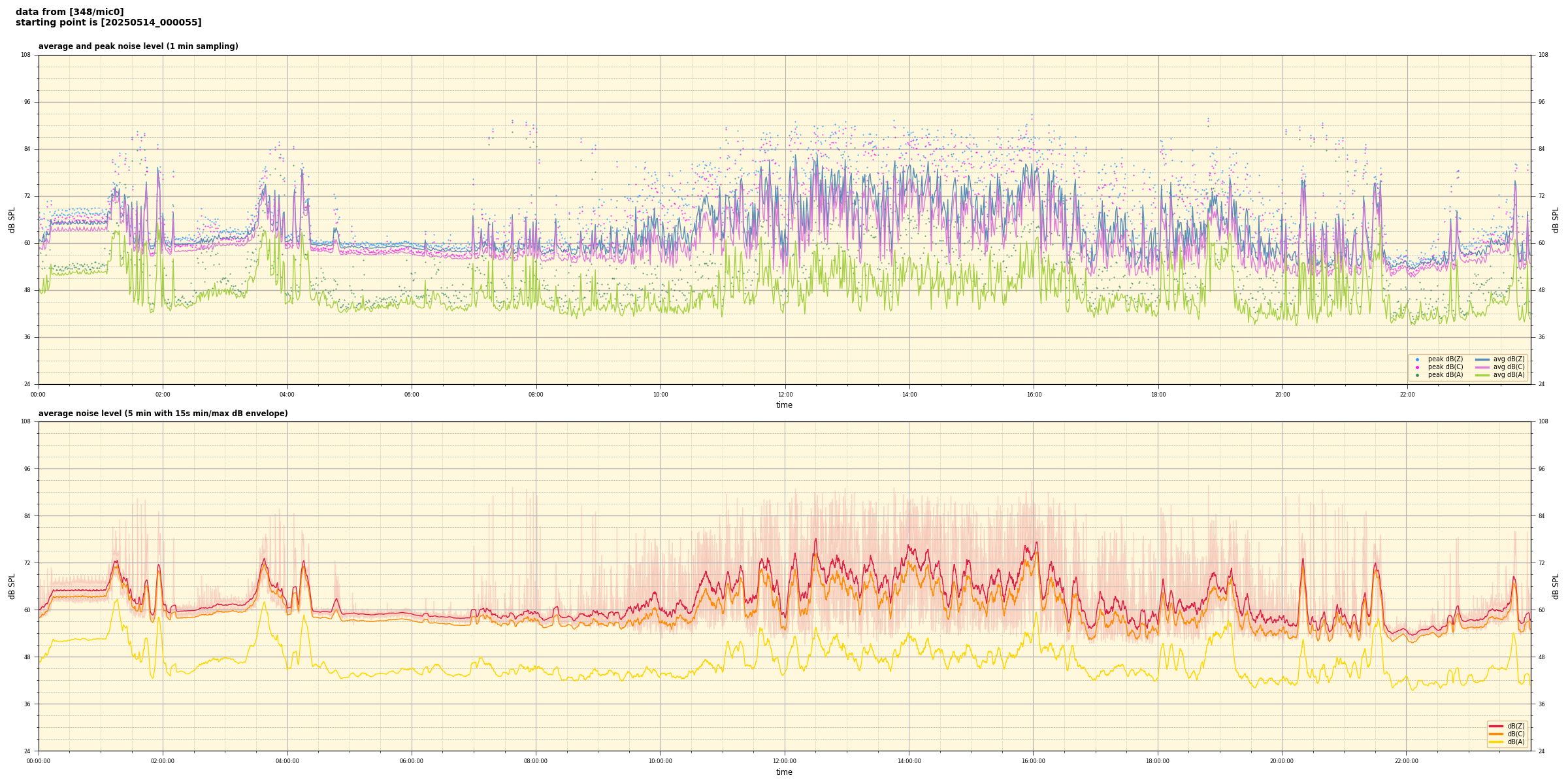Click the peak dB(Z) legend entry
Image resolution: width=1568 pixels, height=784 pixels.
pyautogui.click(x=1445, y=359)
